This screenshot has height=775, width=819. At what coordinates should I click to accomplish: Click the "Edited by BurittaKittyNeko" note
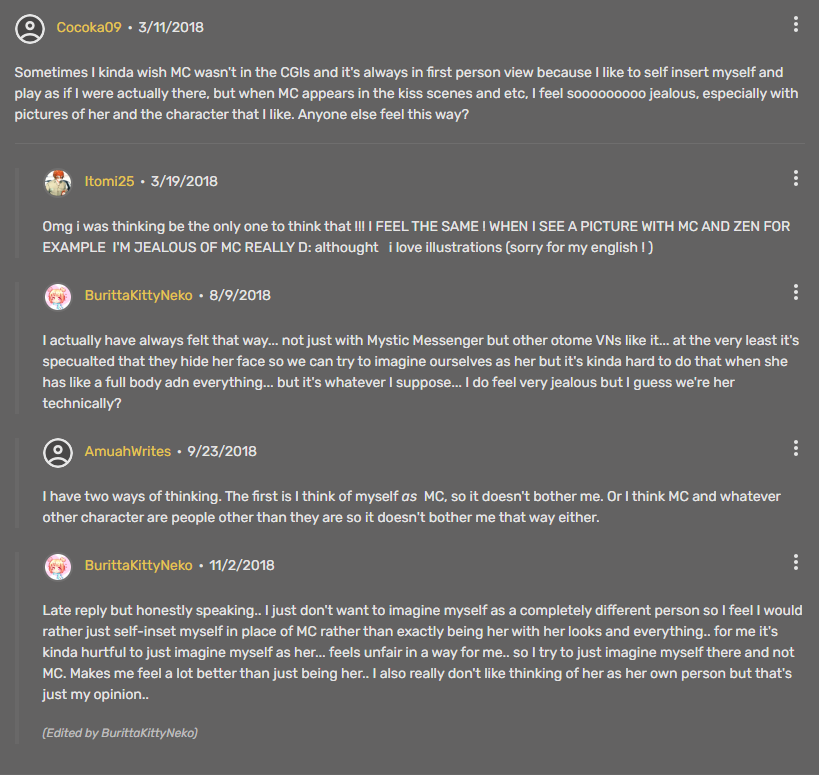pos(120,733)
